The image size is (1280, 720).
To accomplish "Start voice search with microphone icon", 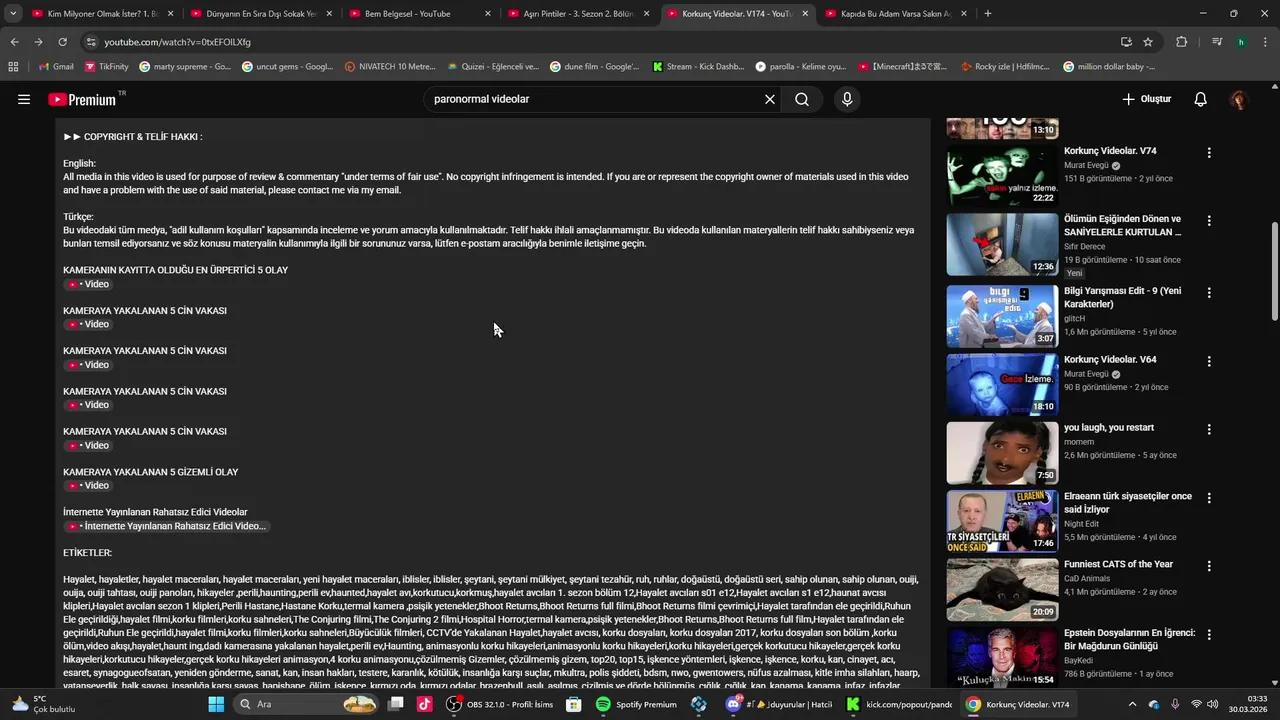I will [x=847, y=99].
